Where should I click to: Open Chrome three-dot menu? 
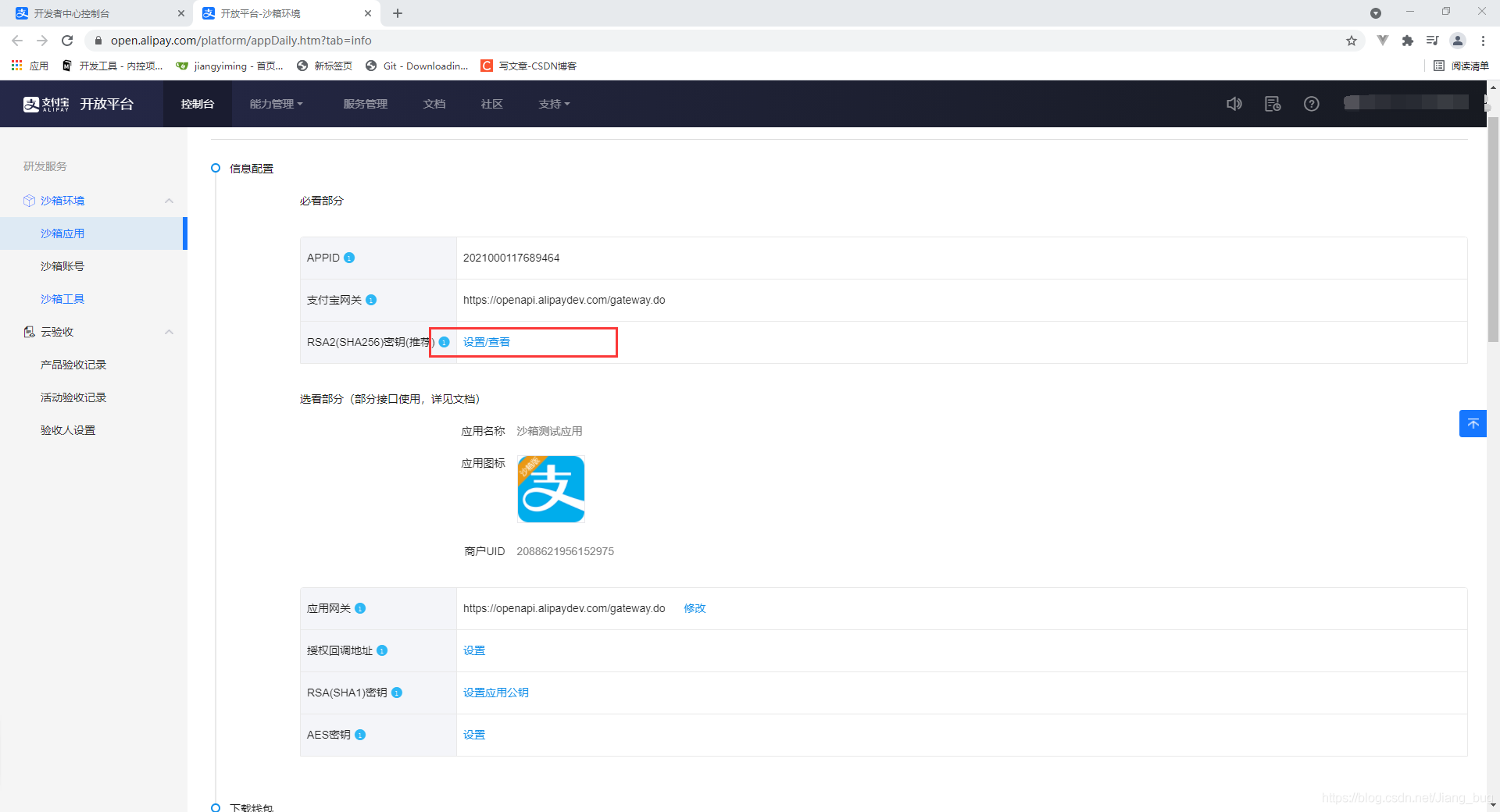pyautogui.click(x=1483, y=41)
